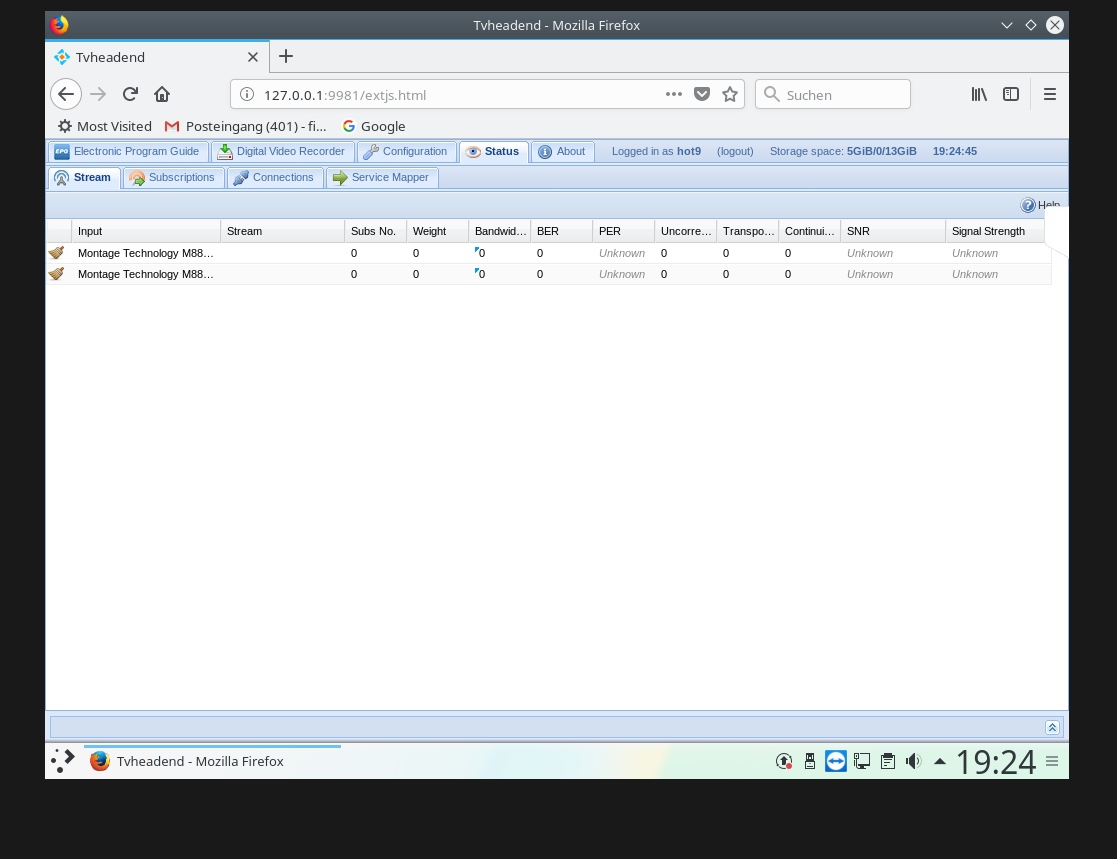Open the Google bookmark

point(374,126)
